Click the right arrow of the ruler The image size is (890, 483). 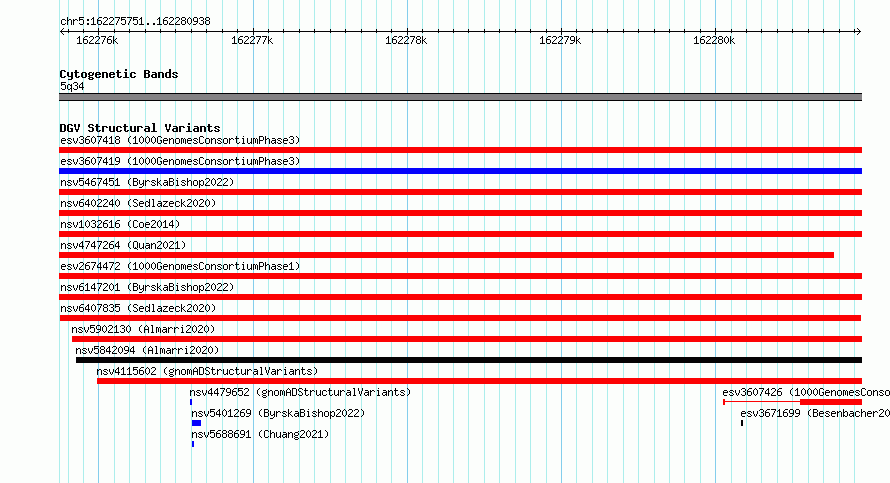click(x=858, y=31)
